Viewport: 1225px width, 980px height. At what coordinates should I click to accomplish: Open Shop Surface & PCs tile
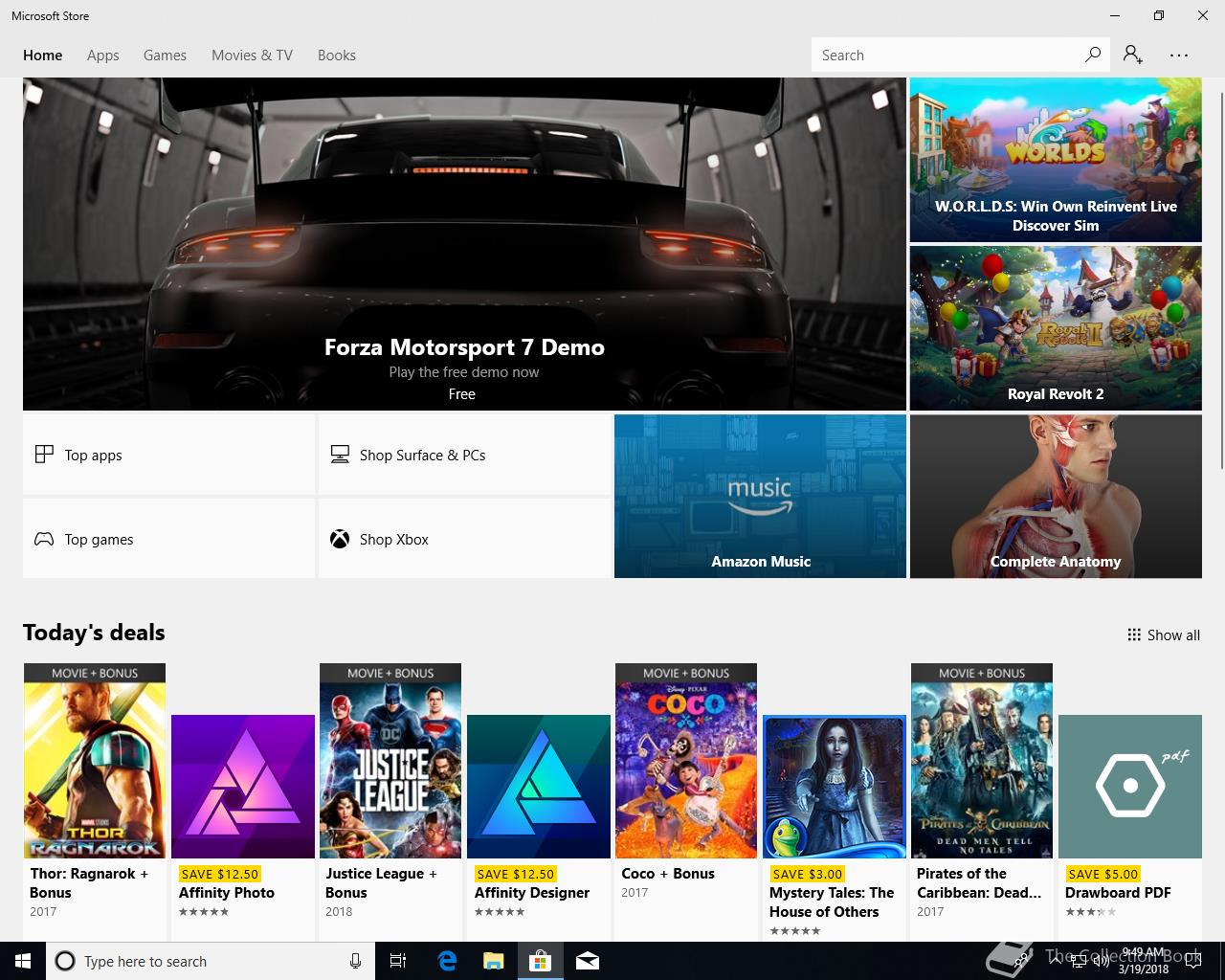click(x=464, y=455)
